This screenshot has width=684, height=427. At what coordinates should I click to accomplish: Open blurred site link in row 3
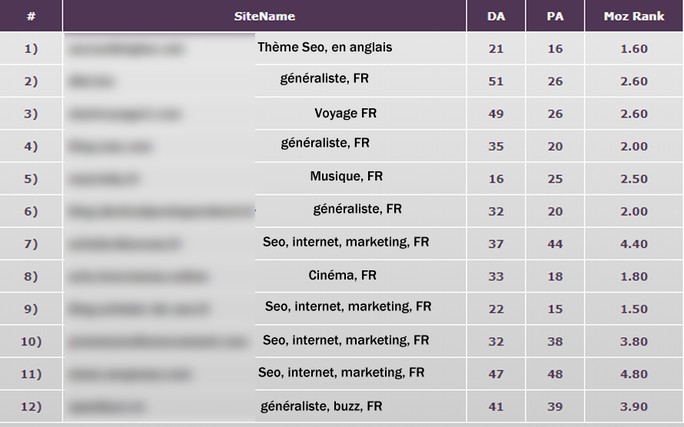(x=124, y=114)
